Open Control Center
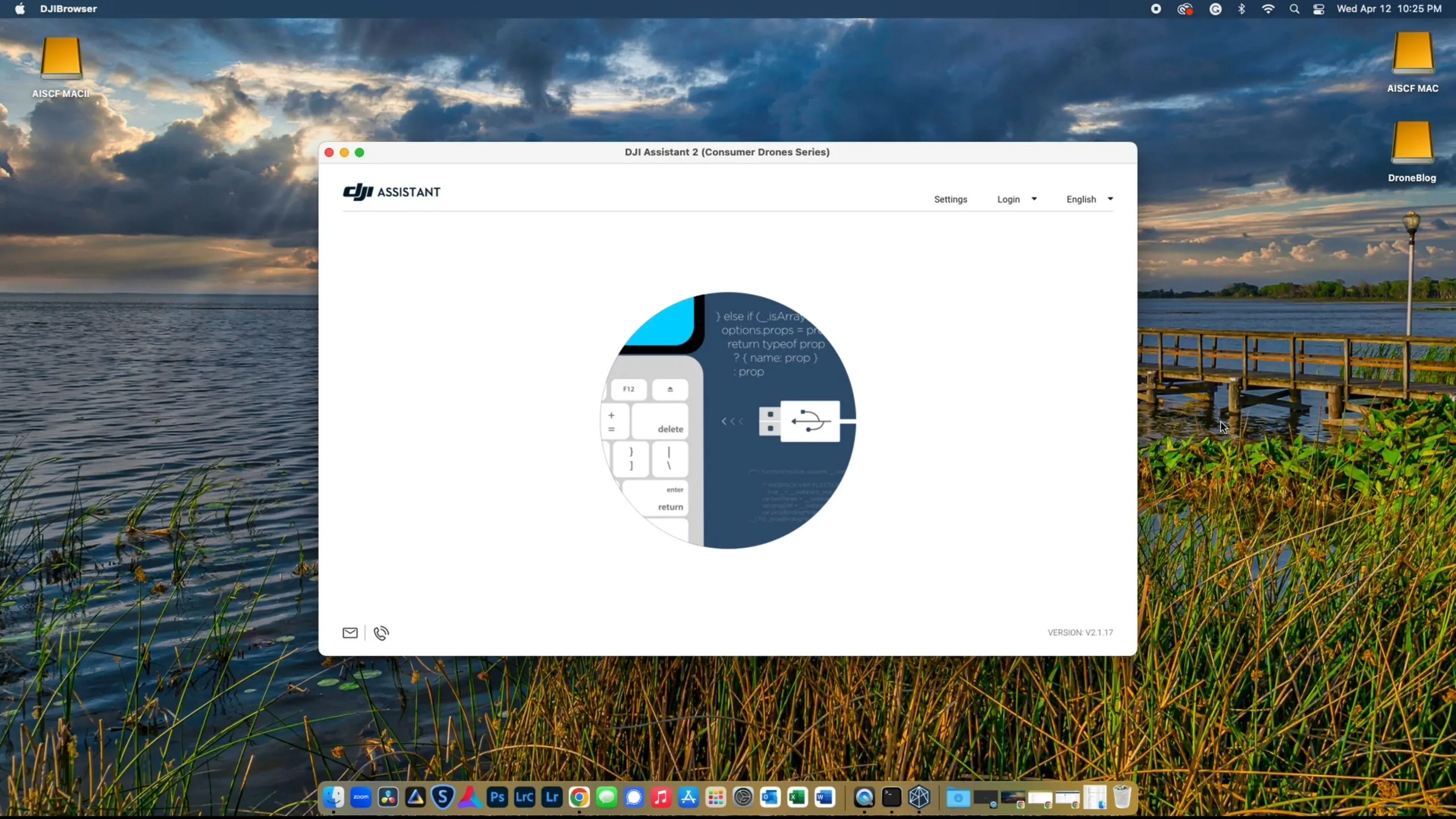This screenshot has height=819, width=1456. click(x=1318, y=9)
